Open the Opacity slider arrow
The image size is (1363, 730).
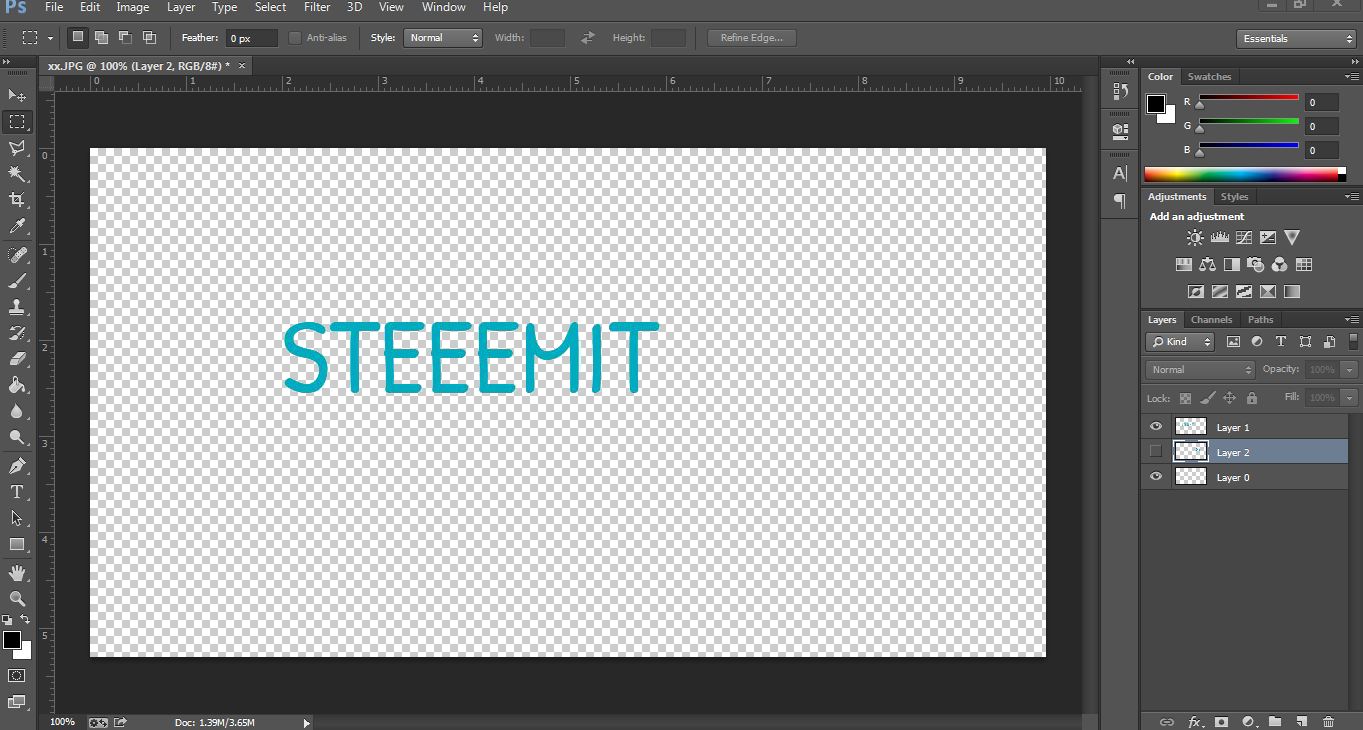click(1350, 370)
